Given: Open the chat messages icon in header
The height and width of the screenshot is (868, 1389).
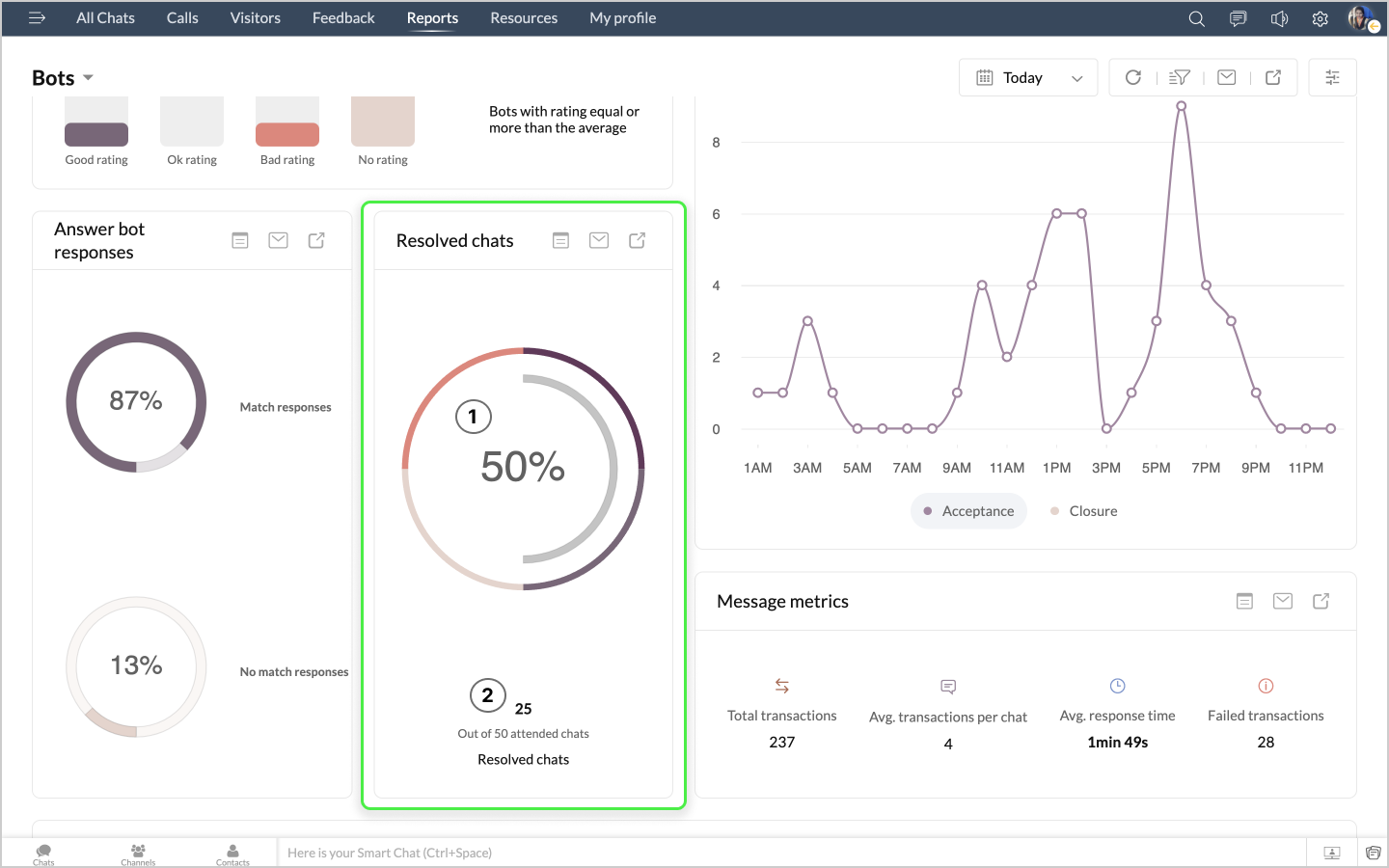Looking at the screenshot, I should click(1238, 18).
